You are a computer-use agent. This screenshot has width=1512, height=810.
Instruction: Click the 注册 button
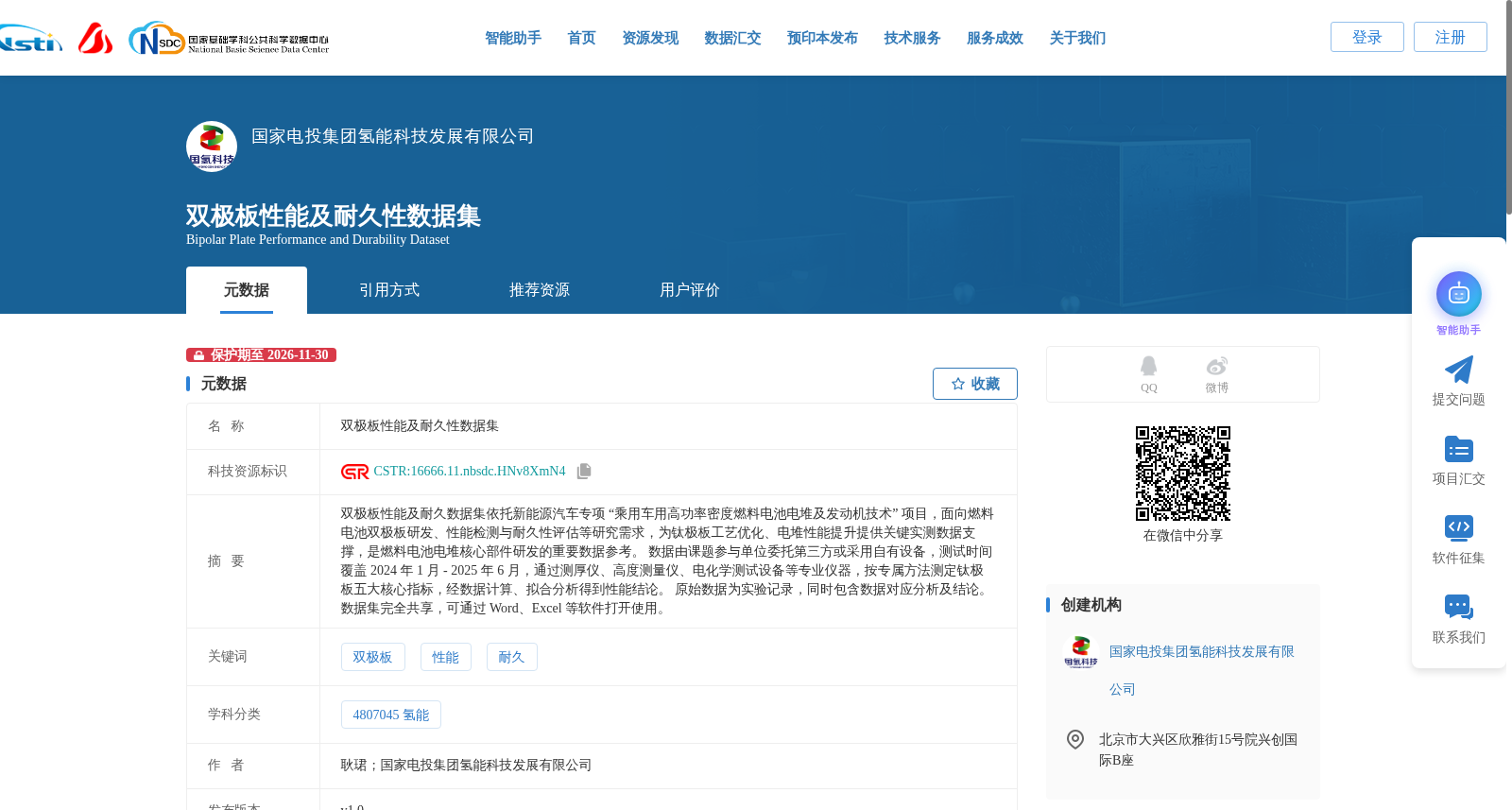[1451, 37]
